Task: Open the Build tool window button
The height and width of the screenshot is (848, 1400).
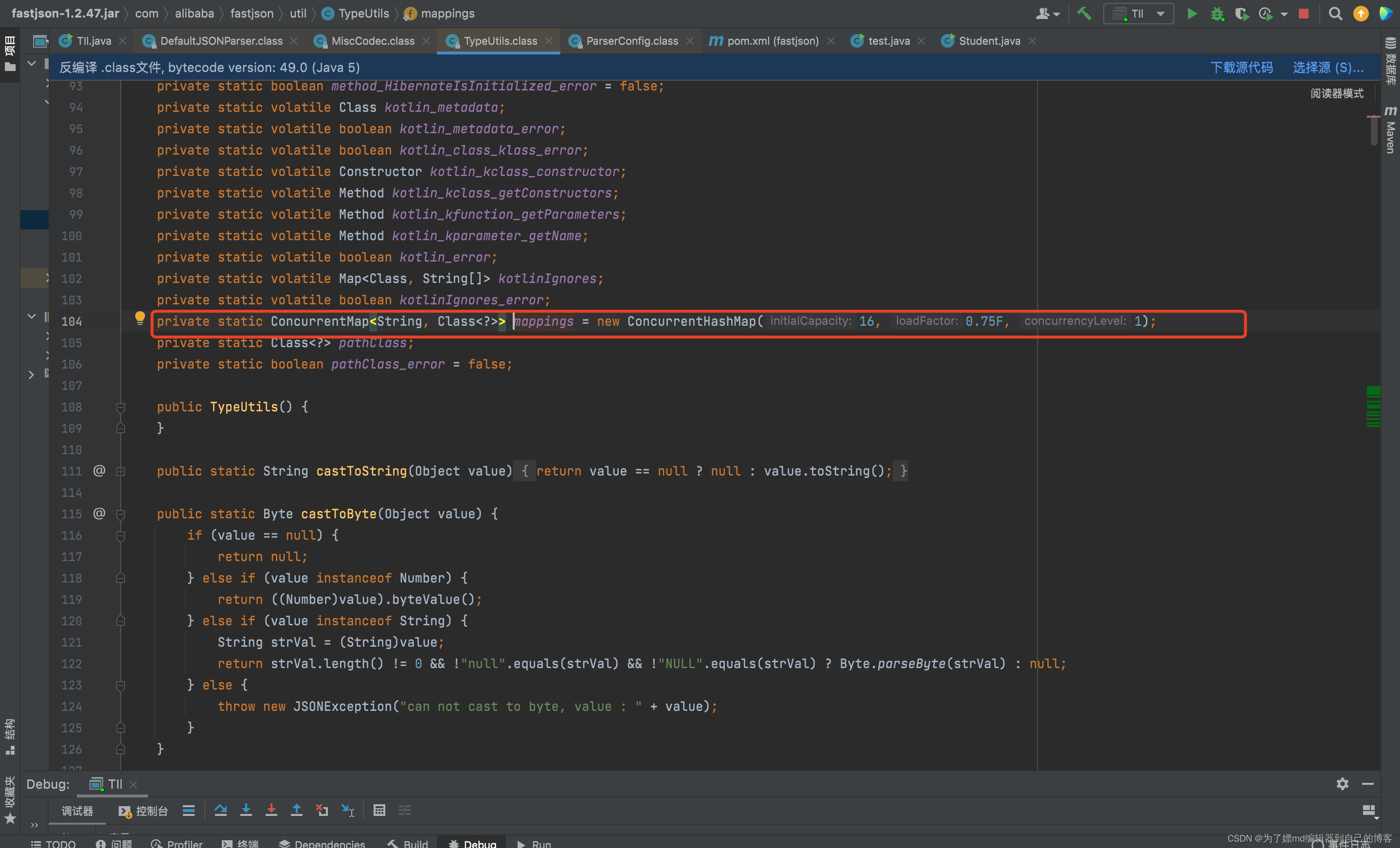Action: click(x=407, y=843)
